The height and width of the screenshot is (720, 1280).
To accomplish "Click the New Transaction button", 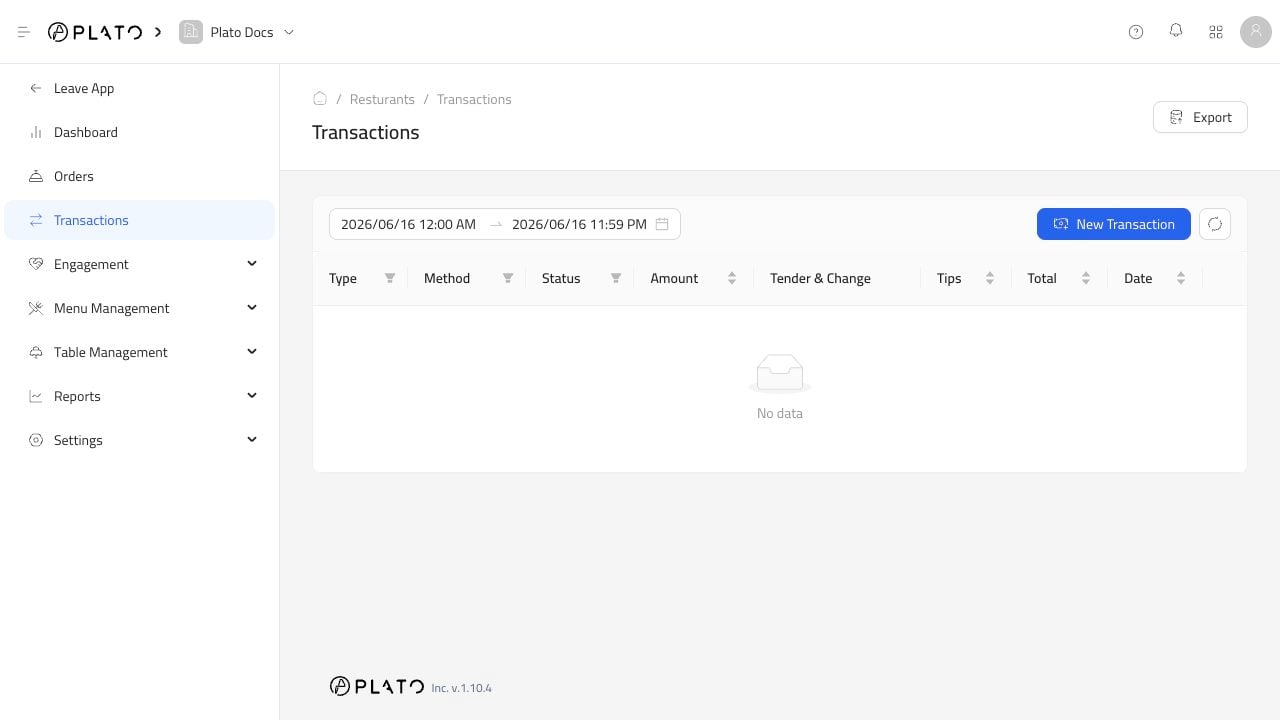I will point(1114,224).
